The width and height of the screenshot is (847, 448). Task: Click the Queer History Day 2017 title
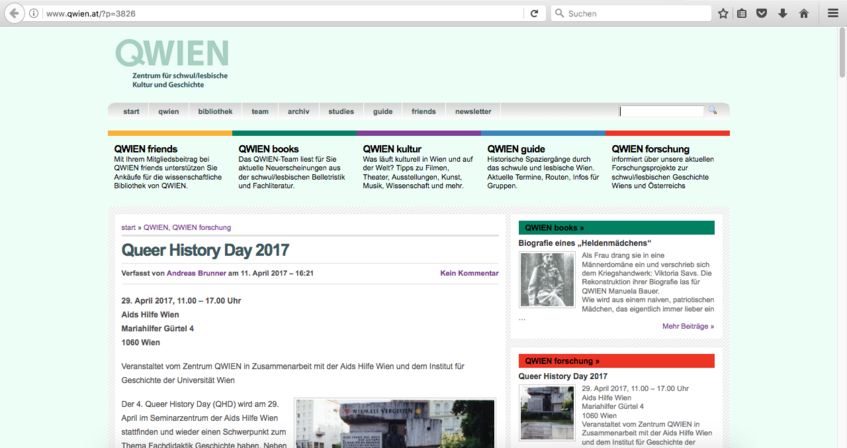[205, 250]
